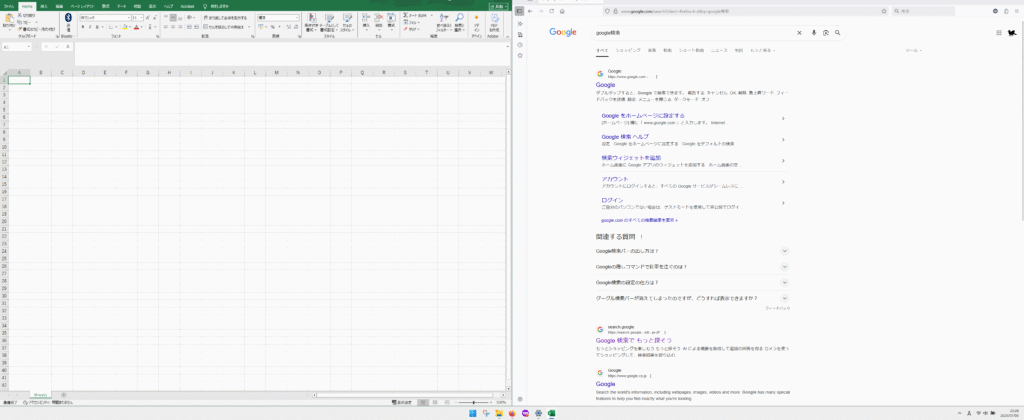Apply red font color in Excel
Viewport: 1024px width, 420px height.
coord(136,27)
